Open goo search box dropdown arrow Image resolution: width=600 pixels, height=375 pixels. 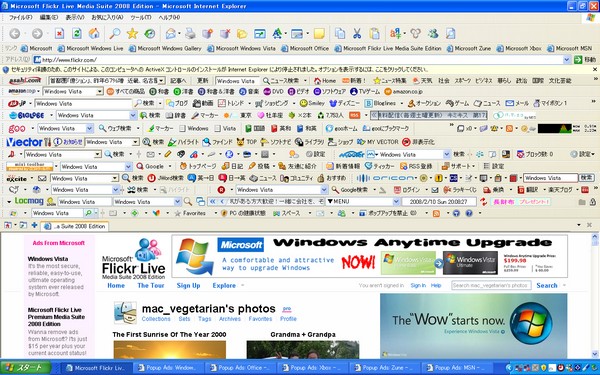(x=89, y=128)
